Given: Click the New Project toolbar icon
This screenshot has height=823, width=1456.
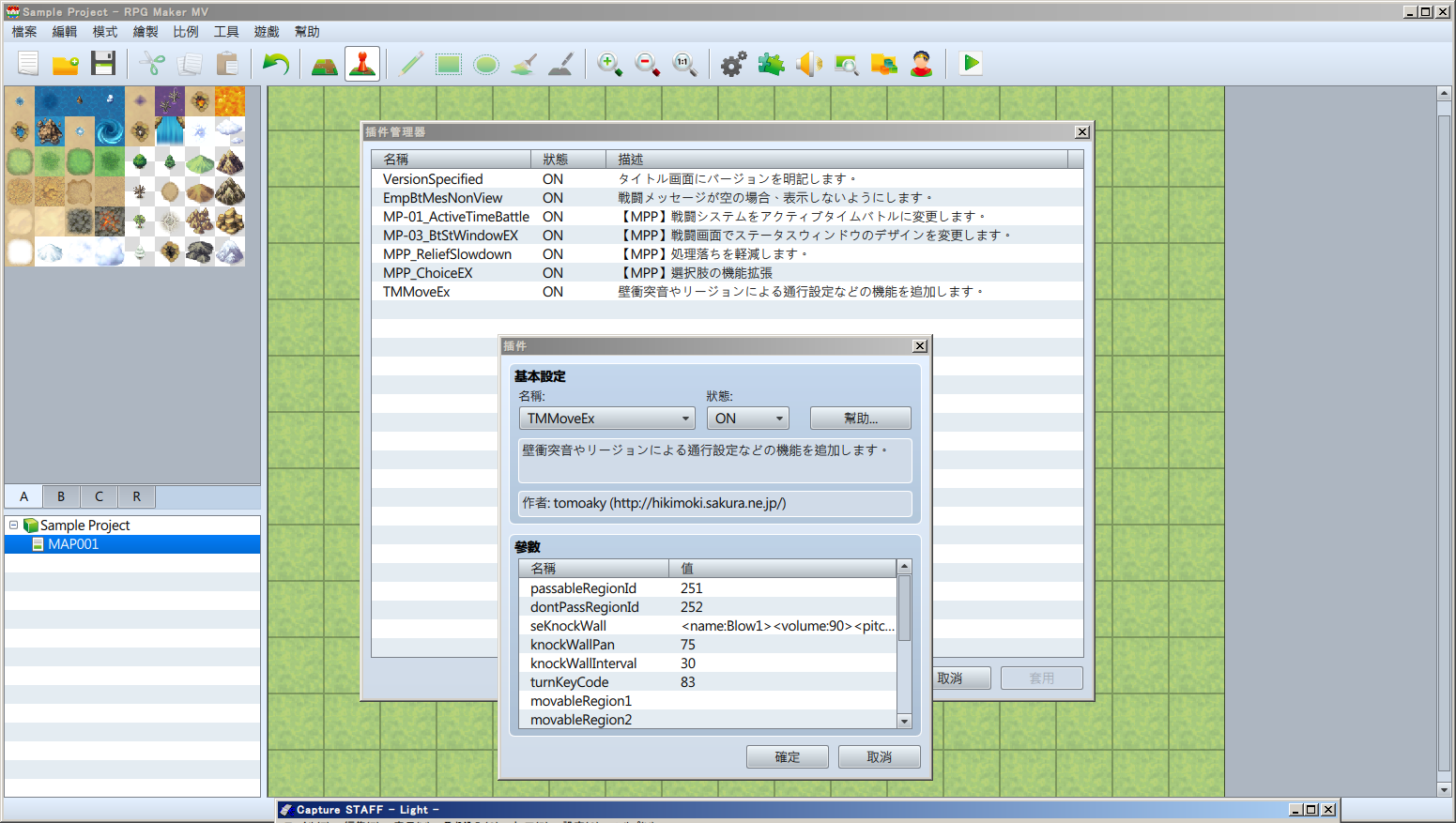Looking at the screenshot, I should pyautogui.click(x=28, y=64).
